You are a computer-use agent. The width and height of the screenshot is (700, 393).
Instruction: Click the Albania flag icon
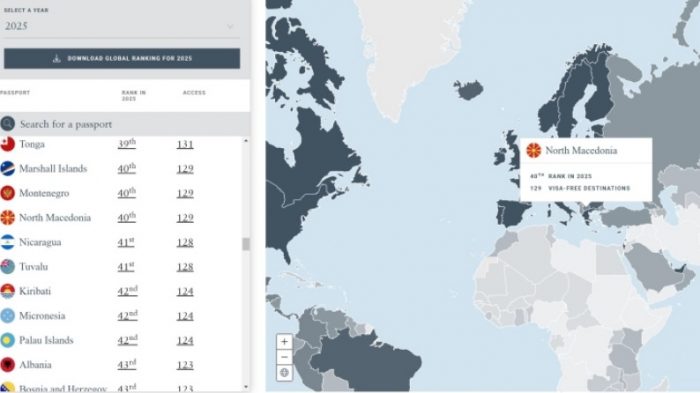pyautogui.click(x=8, y=365)
